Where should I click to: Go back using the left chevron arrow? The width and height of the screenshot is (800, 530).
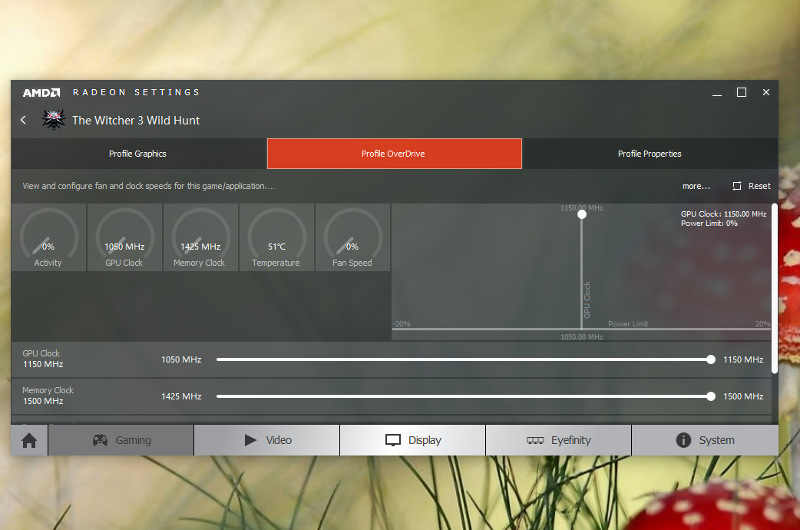tap(23, 120)
